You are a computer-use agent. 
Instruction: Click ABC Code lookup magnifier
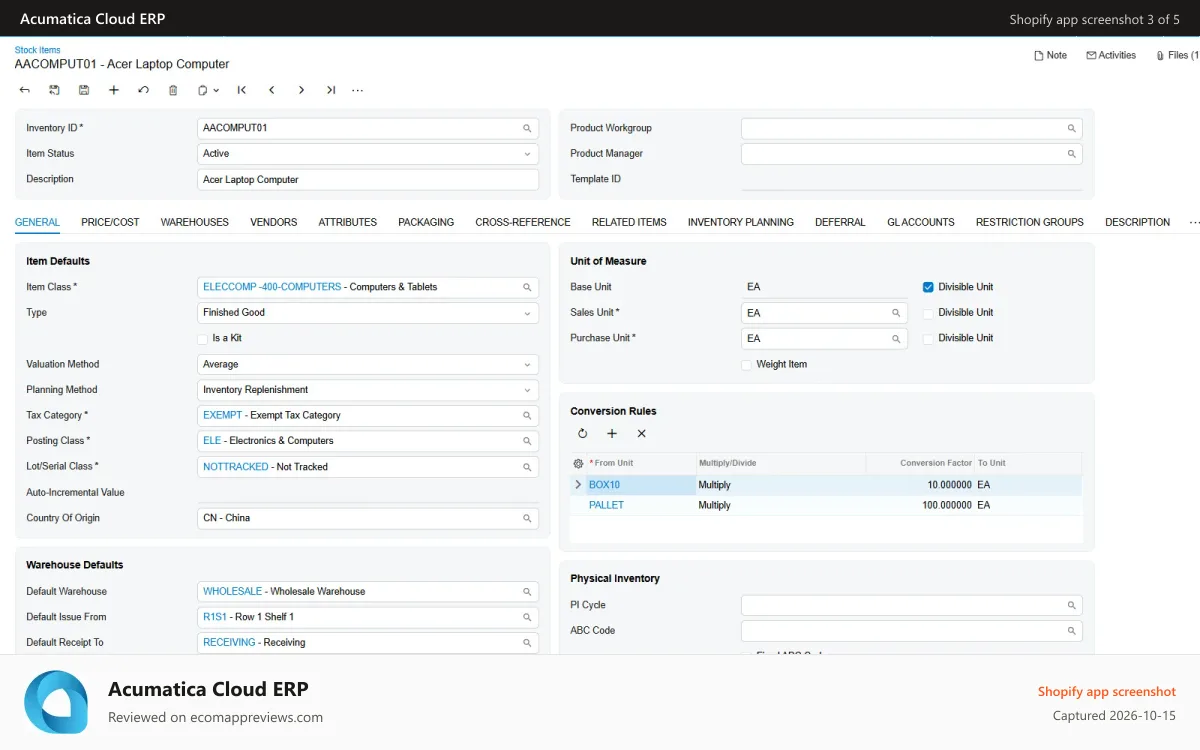click(x=1071, y=631)
